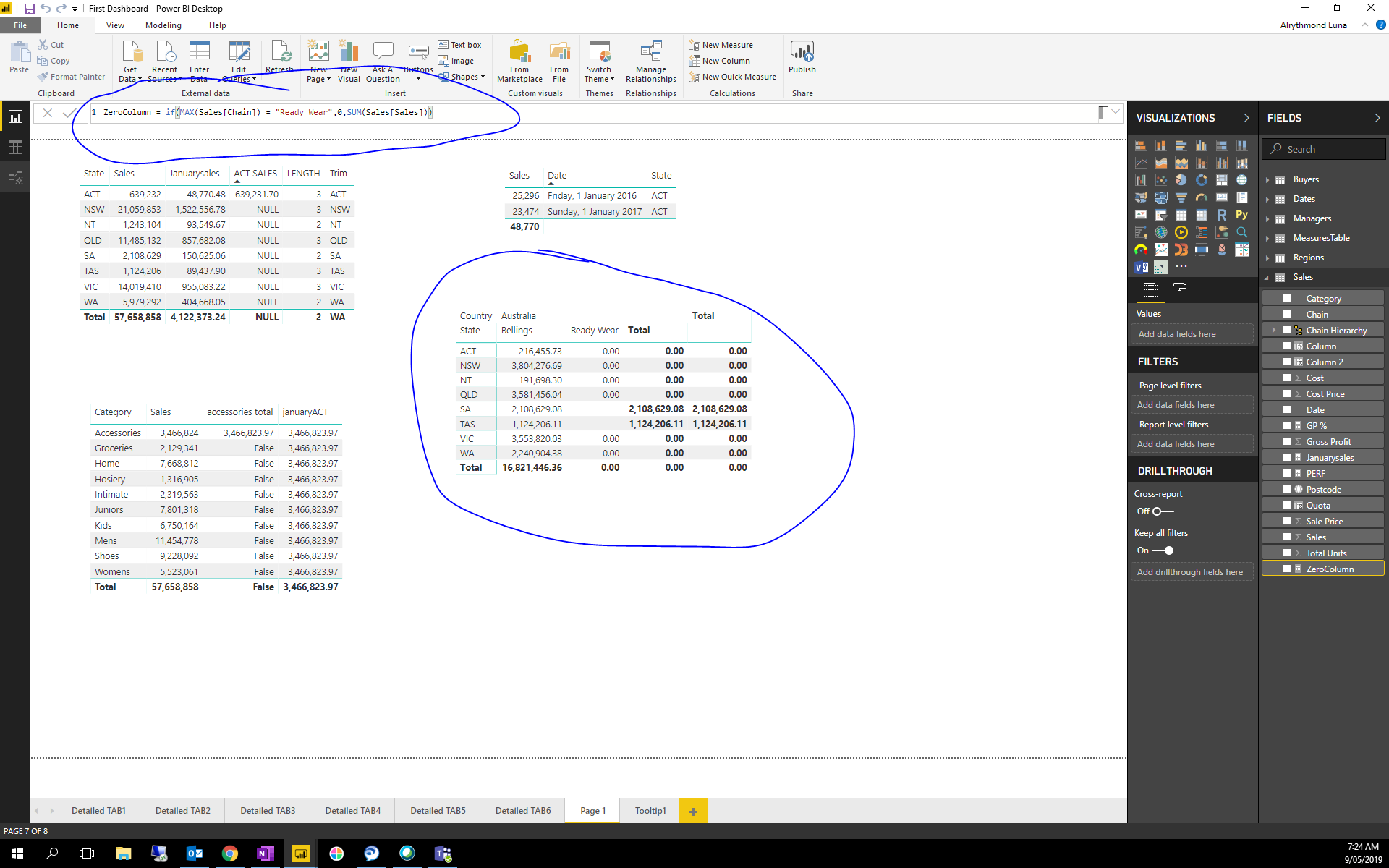Viewport: 1389px width, 868px height.
Task: Click the Publish button
Action: tap(802, 57)
